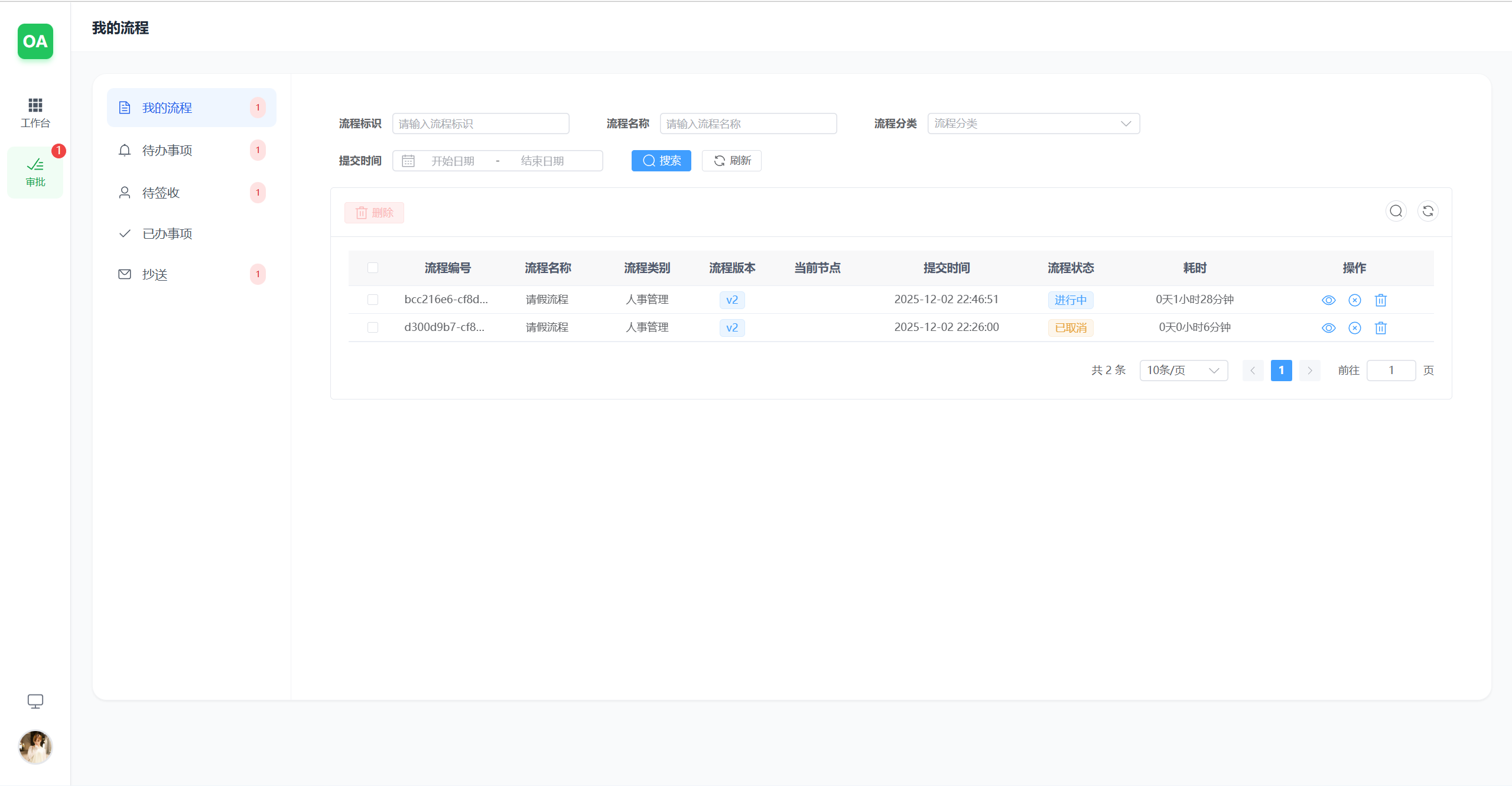Viewport: 1512px width, 786px height.
Task: Select the checkbox for the d300d9b7 row
Action: [373, 327]
